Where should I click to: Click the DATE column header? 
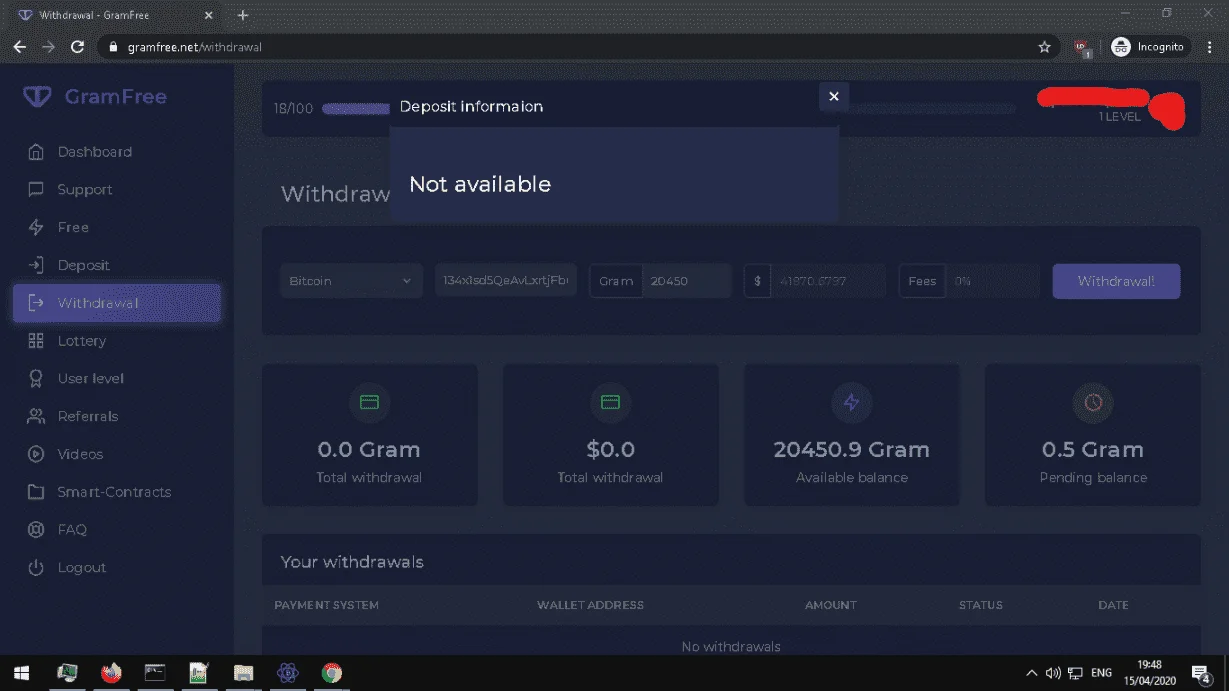coord(1113,605)
